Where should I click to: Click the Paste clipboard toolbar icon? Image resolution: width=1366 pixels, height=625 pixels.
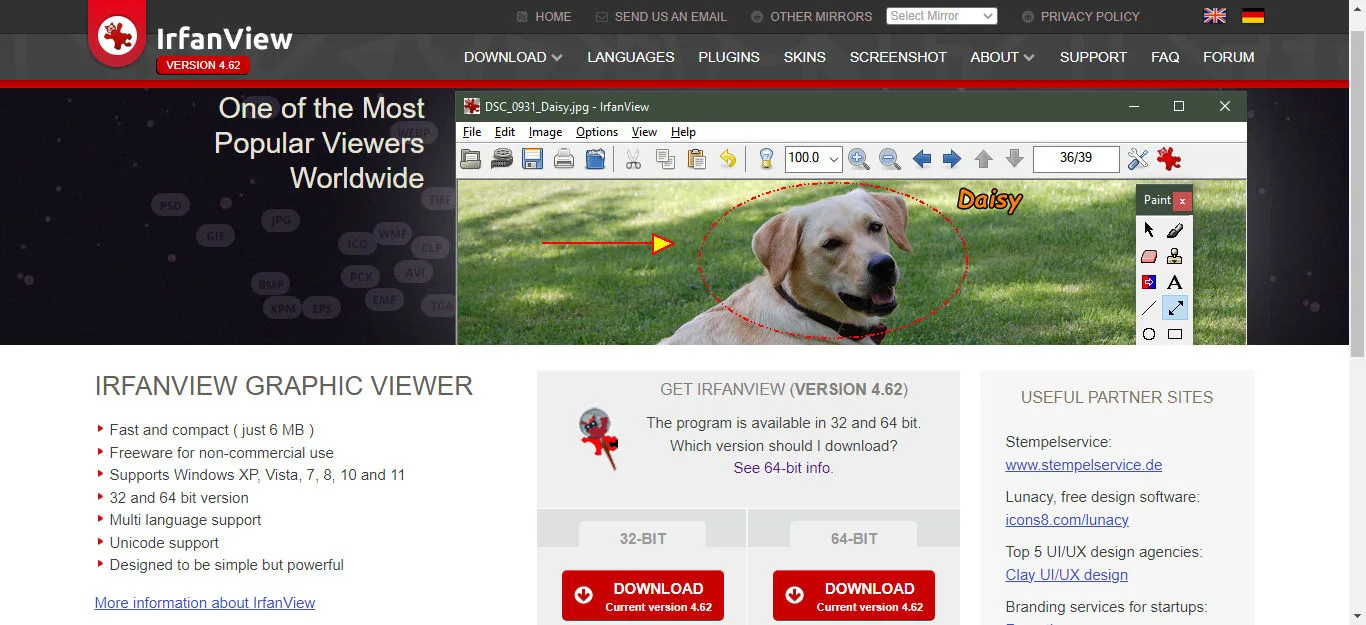tap(697, 158)
